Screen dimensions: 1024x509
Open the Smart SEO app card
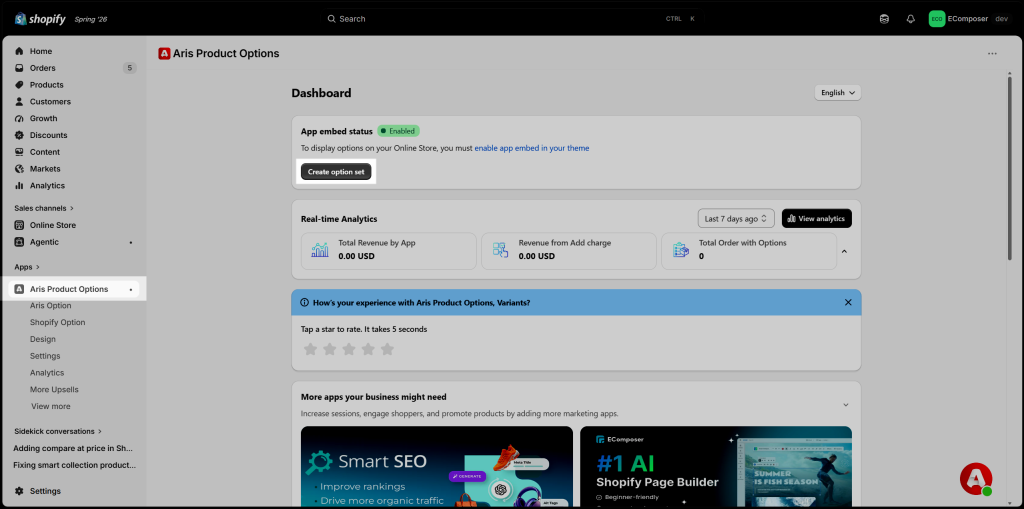tap(437, 468)
